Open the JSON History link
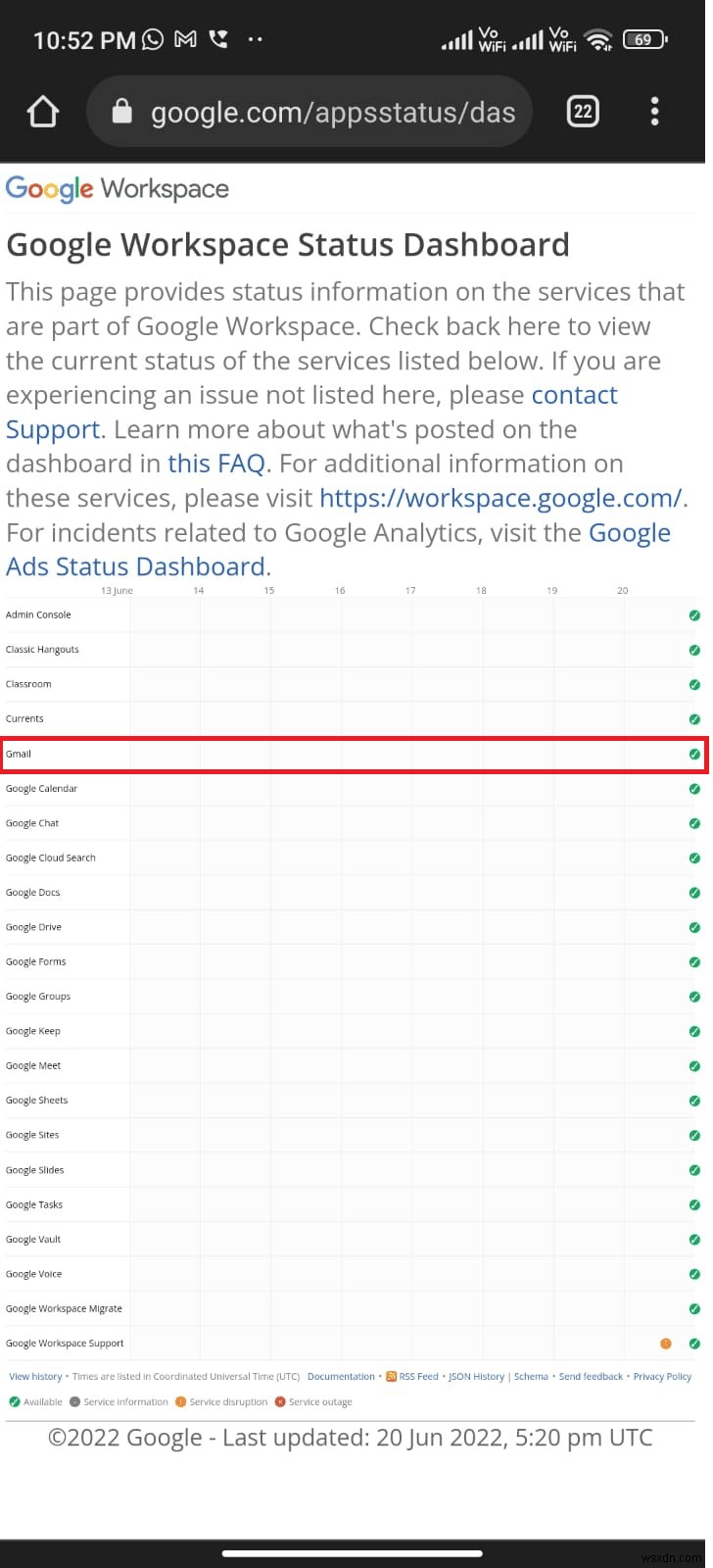The width and height of the screenshot is (713, 1568). pos(476,1377)
